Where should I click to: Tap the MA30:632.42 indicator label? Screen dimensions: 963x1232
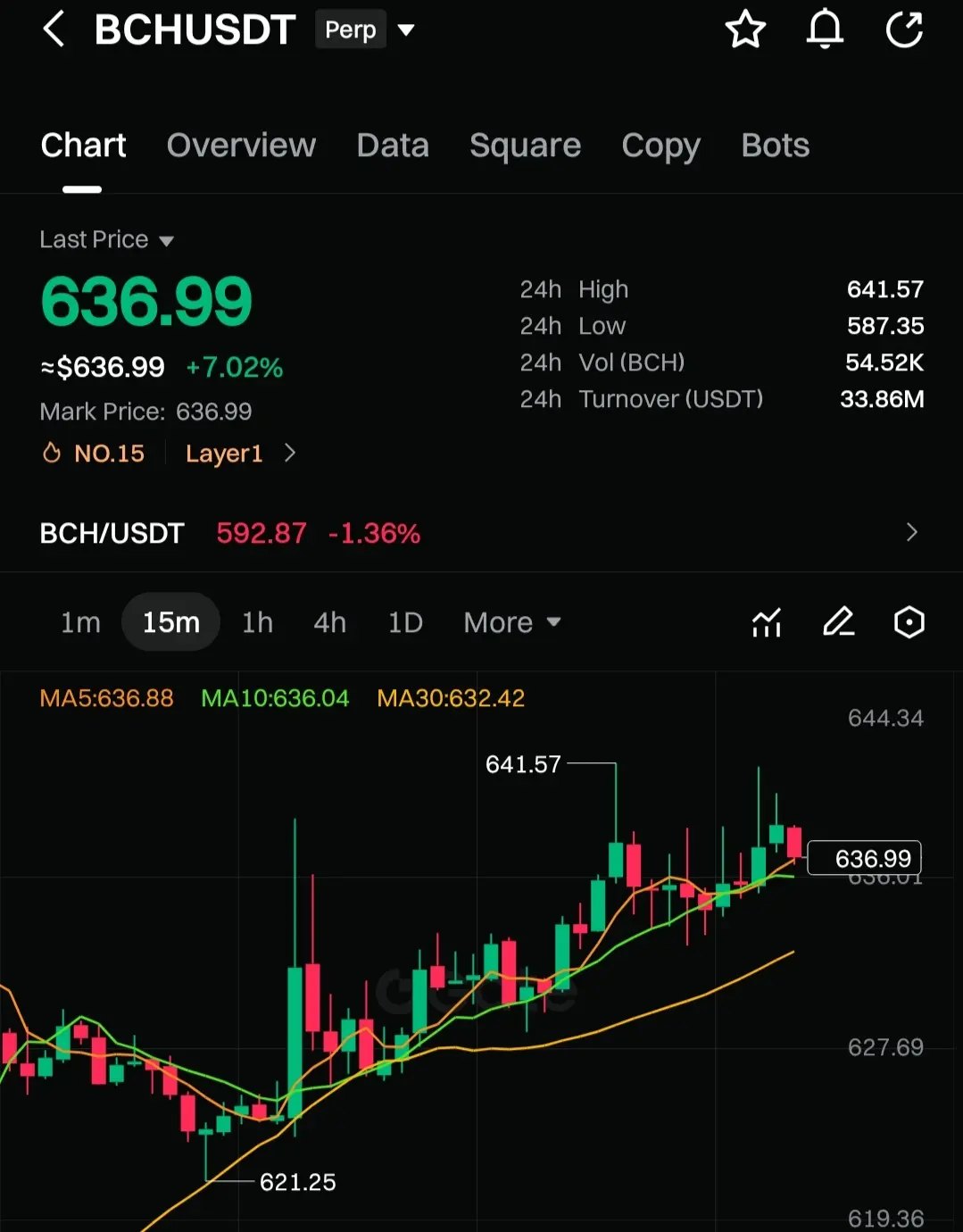point(451,698)
